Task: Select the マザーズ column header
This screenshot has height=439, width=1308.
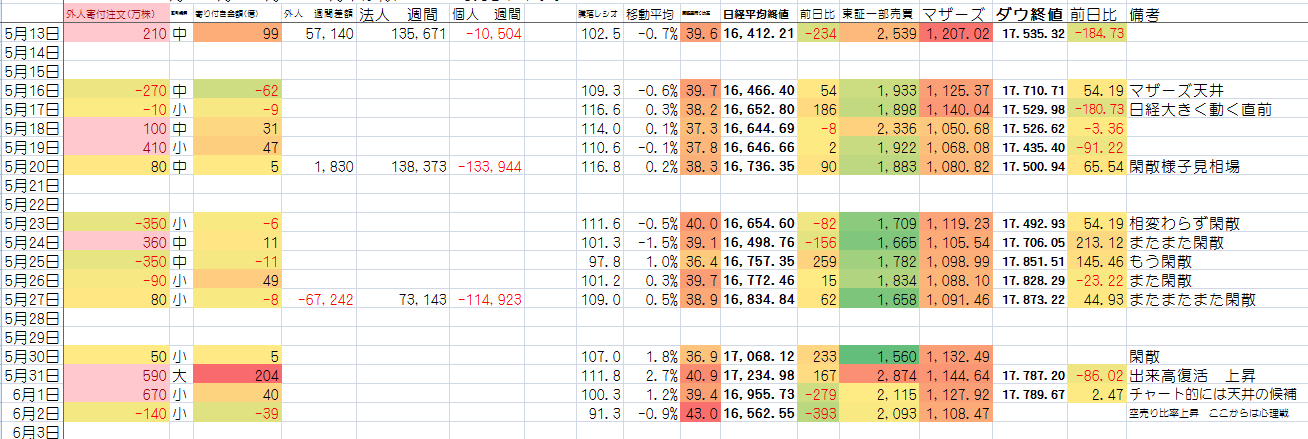Action: 956,14
